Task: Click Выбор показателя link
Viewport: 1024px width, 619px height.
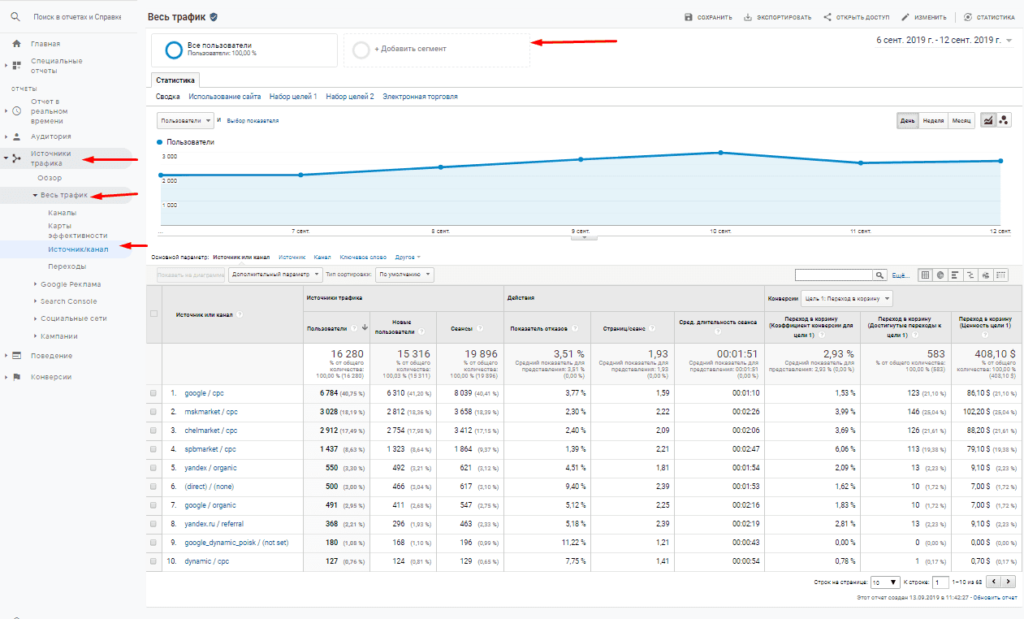Action: (253, 121)
